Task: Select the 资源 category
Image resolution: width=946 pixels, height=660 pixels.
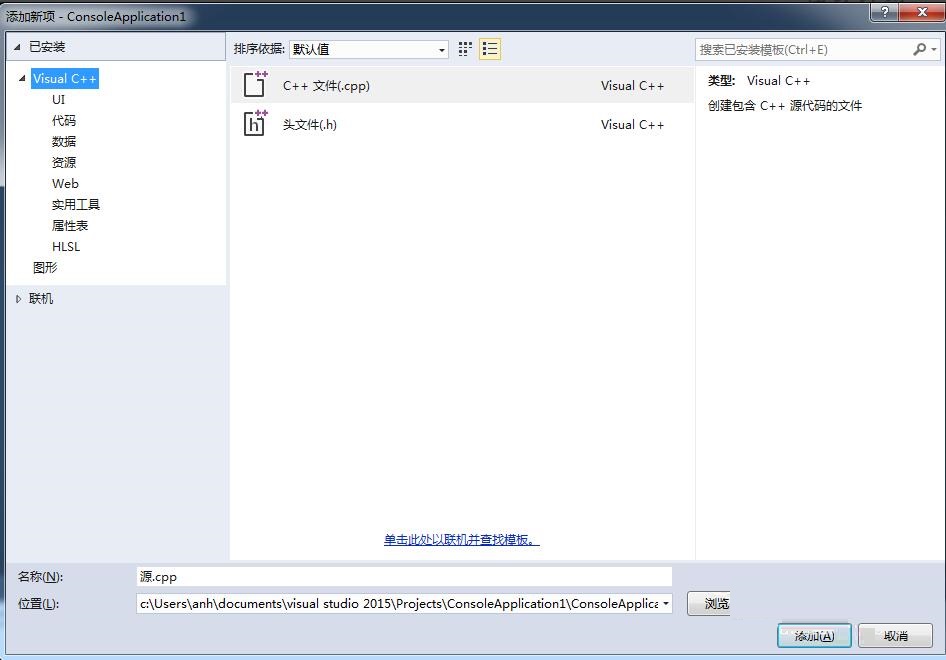Action: pos(64,162)
